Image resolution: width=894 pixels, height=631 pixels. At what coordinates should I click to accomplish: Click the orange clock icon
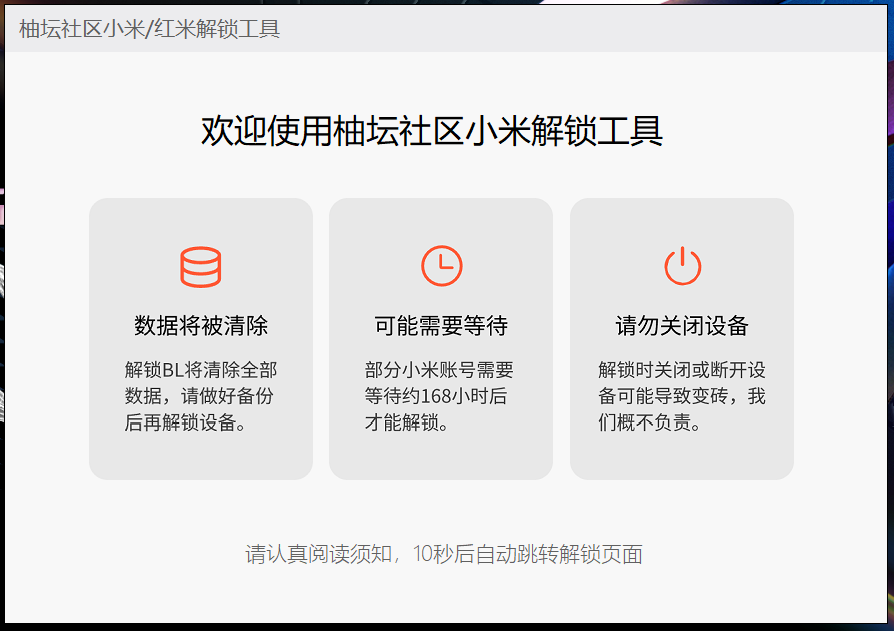click(x=442, y=266)
